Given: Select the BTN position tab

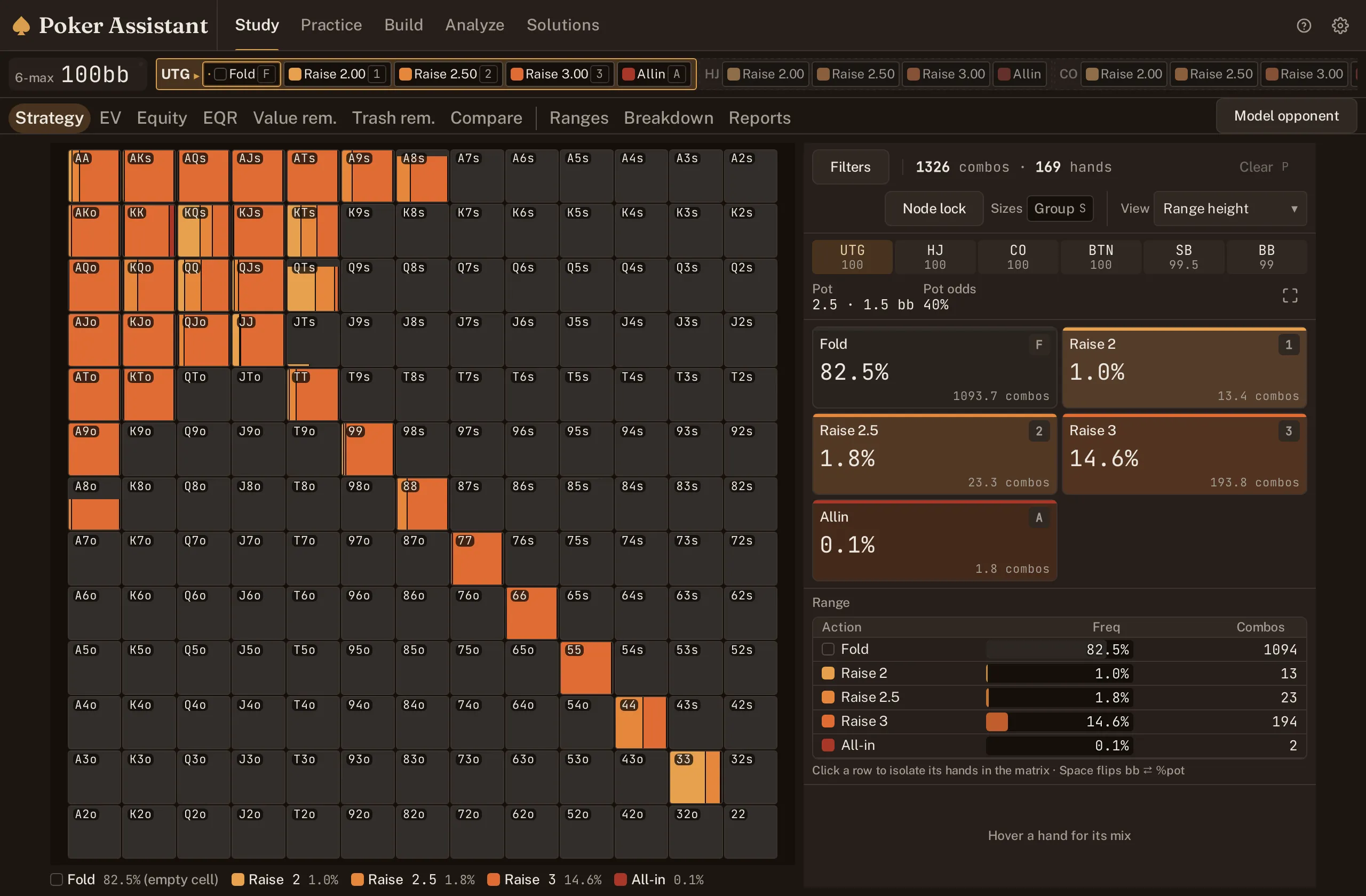Looking at the screenshot, I should (x=1101, y=257).
